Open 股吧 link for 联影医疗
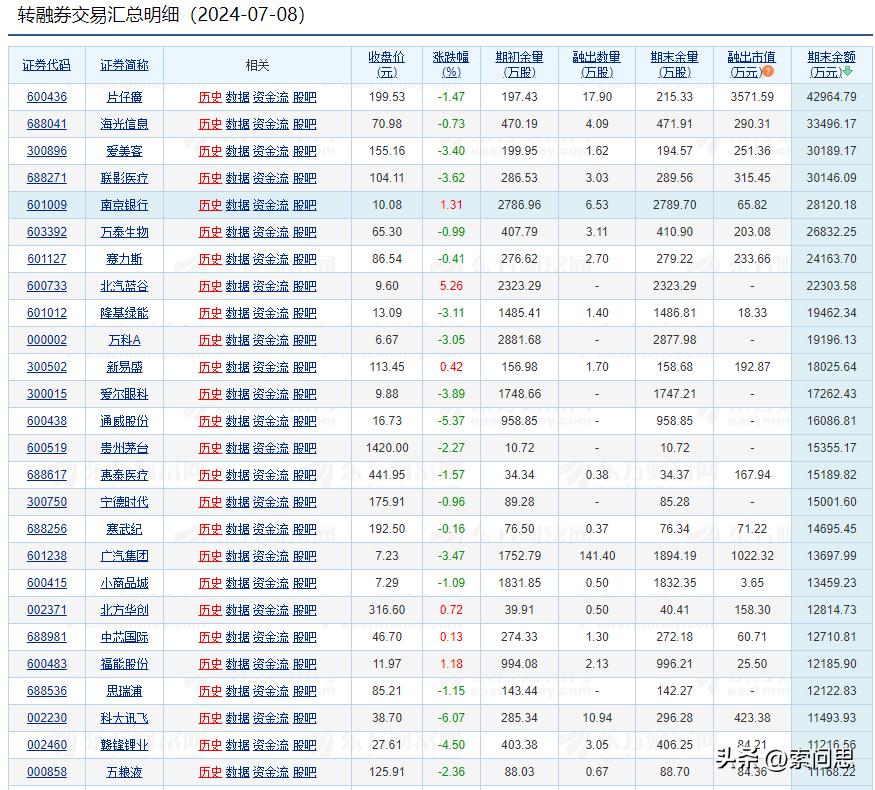Screen dimensions: 875x790 (304, 178)
